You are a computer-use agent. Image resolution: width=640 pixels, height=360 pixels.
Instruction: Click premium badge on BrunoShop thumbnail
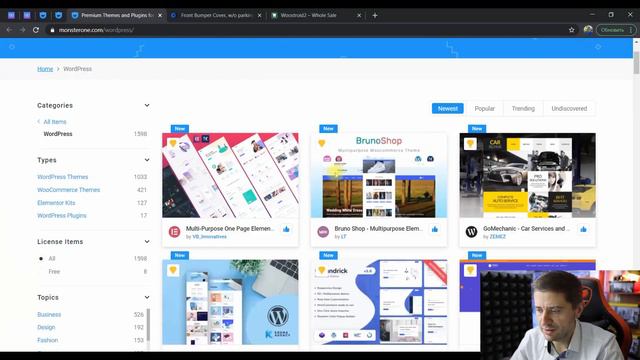click(322, 143)
